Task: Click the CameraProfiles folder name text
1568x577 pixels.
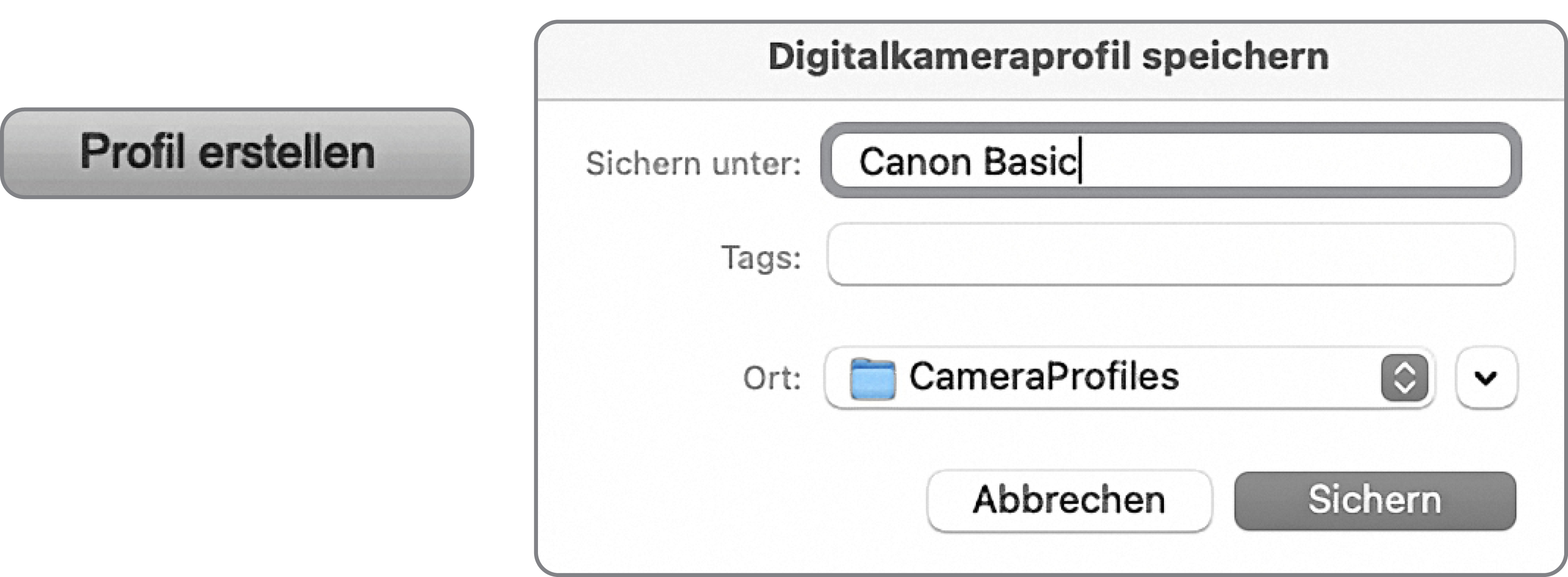Action: [x=1044, y=377]
